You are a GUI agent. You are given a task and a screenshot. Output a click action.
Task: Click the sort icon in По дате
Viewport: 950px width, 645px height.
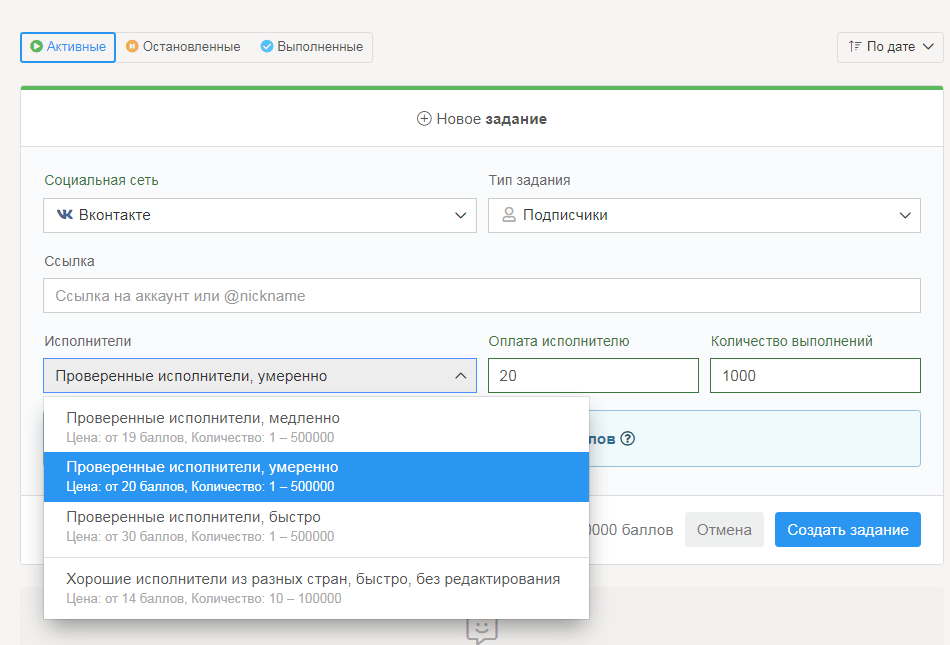coord(854,47)
